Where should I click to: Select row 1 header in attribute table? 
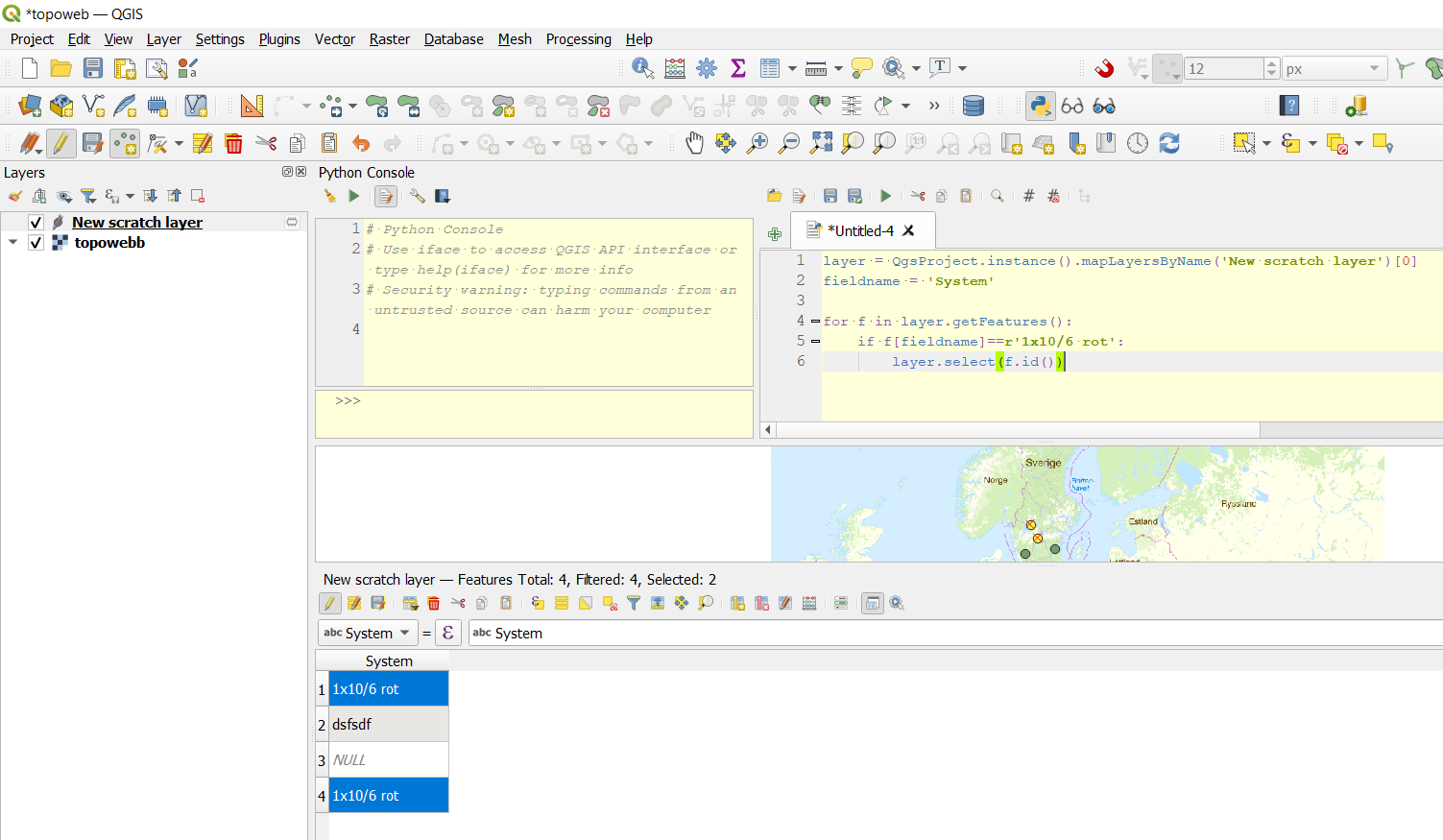click(322, 689)
